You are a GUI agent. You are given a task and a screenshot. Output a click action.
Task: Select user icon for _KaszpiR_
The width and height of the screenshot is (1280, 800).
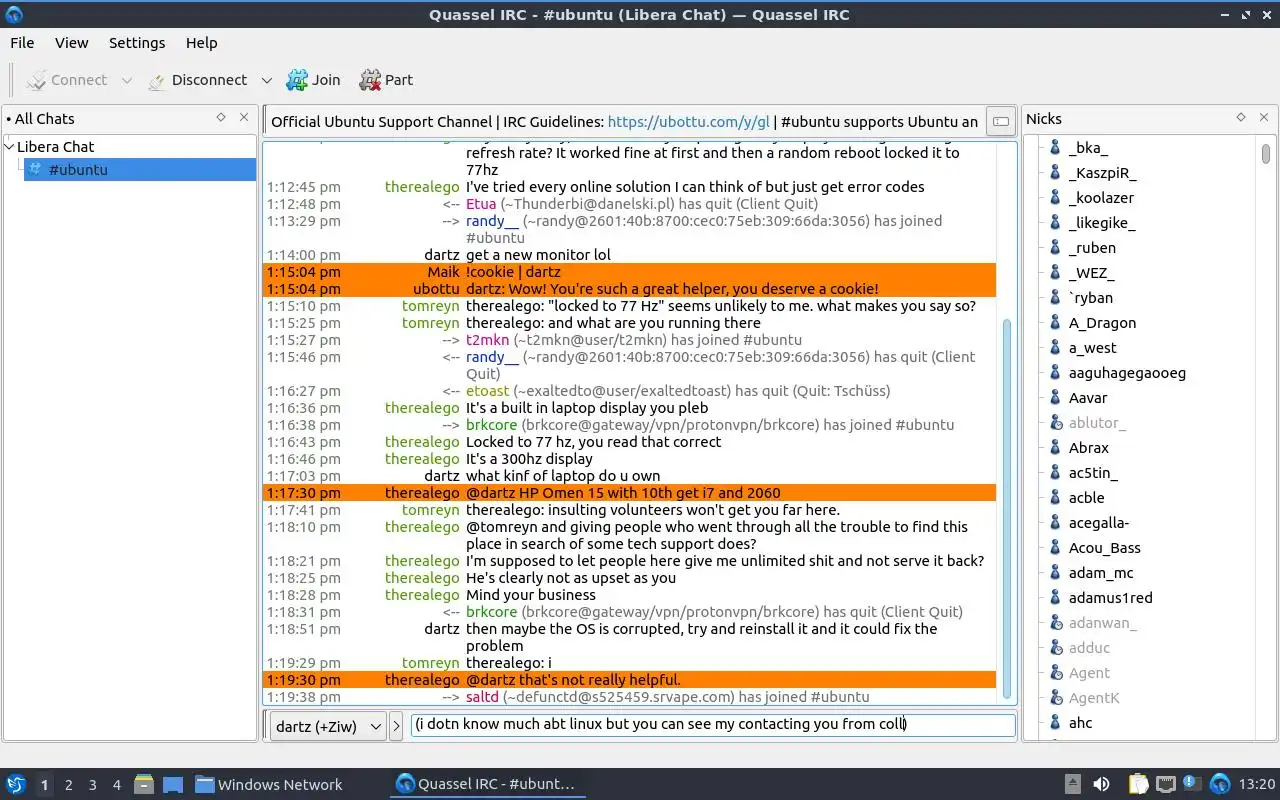(1054, 173)
